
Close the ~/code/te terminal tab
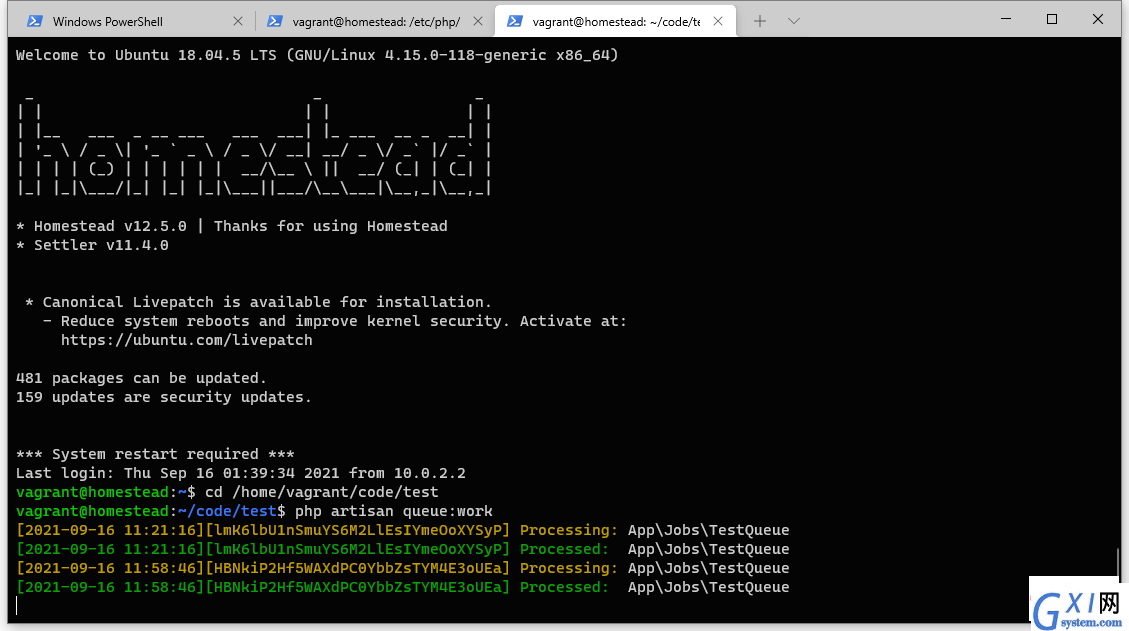click(718, 22)
